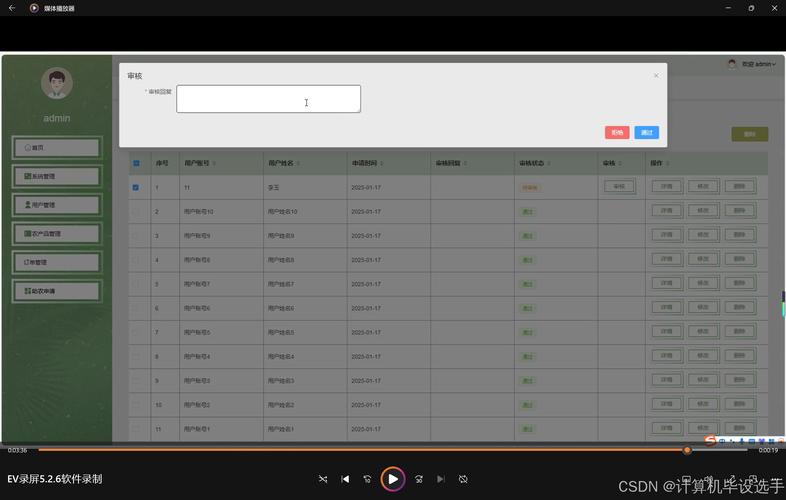Open 系统管理 in the sidebar menu
Screen dimensions: 786x500
[57, 176]
